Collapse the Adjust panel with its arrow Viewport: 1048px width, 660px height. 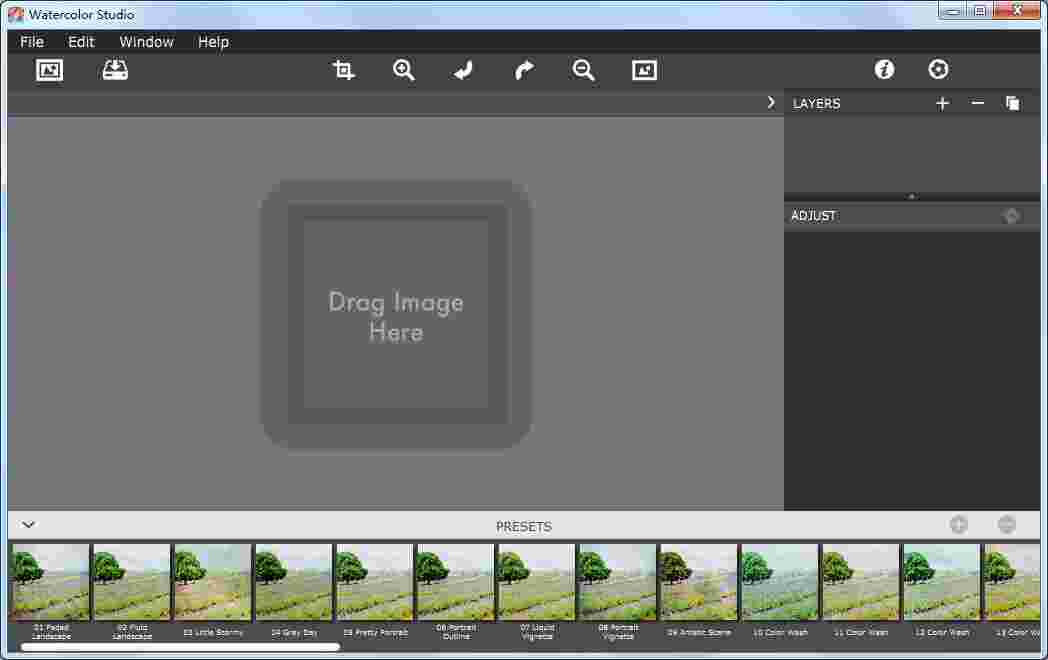pos(1011,215)
